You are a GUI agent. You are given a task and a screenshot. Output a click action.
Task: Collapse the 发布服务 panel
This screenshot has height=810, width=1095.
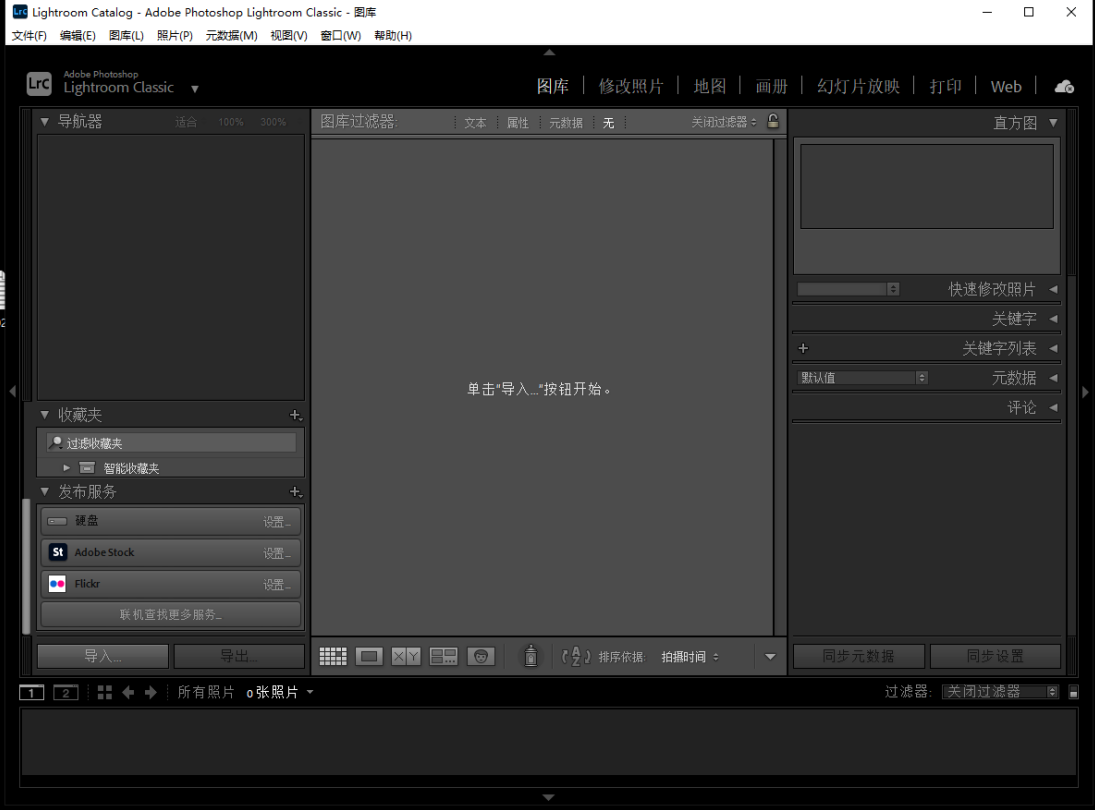tap(45, 492)
